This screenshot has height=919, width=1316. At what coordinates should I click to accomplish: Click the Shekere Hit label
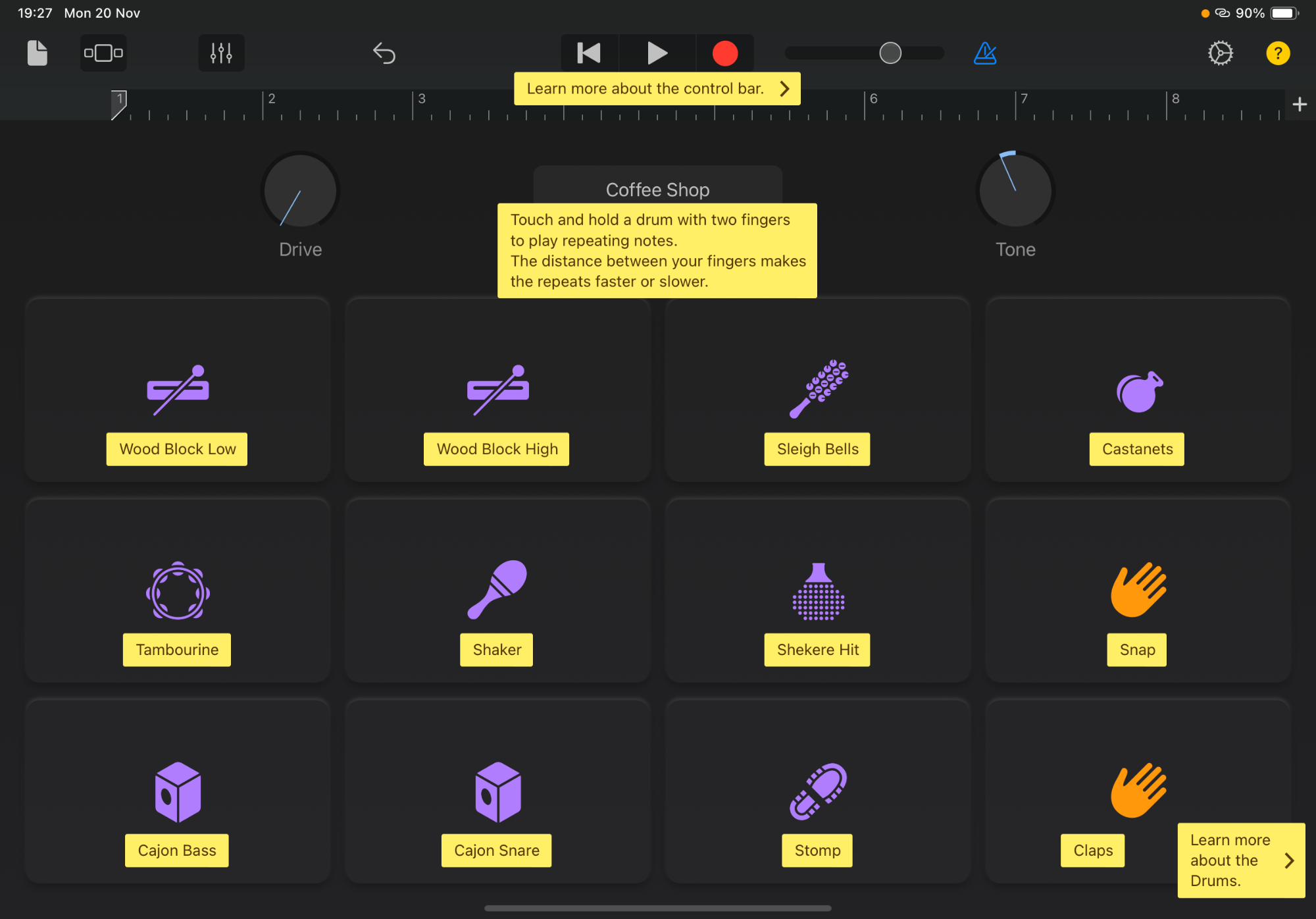tap(817, 650)
